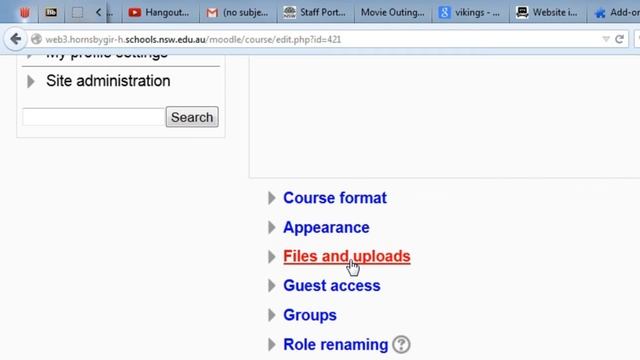The image size is (640, 360).
Task: Open the URL history dropdown arrow
Action: pyautogui.click(x=606, y=39)
